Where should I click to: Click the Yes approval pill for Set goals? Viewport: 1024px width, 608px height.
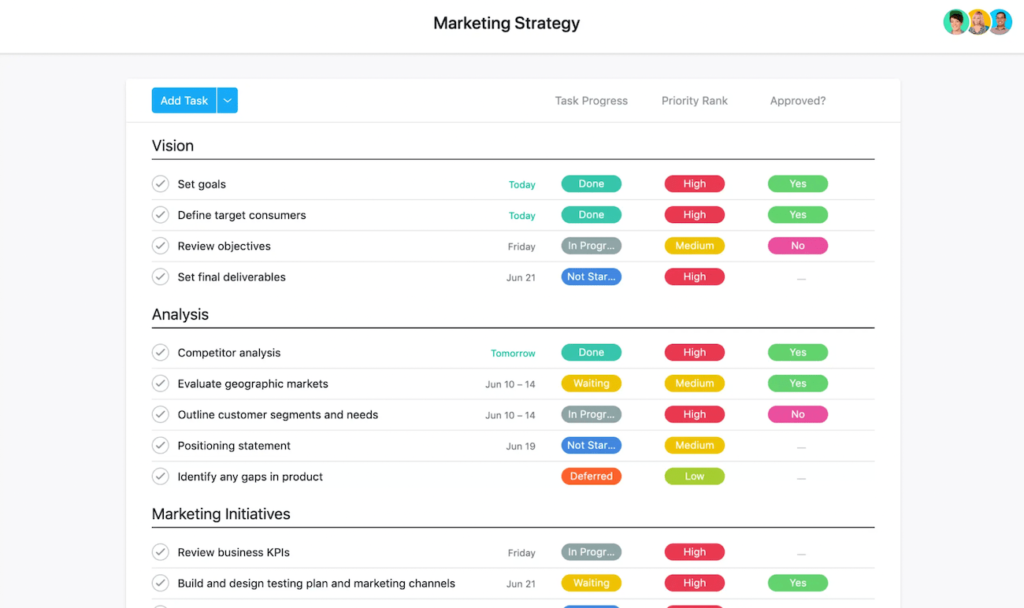pos(797,183)
